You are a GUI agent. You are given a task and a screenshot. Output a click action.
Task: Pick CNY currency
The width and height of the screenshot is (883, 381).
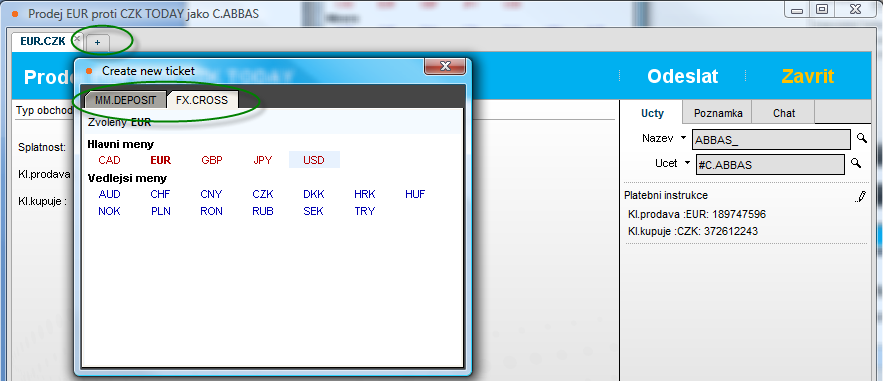211,194
